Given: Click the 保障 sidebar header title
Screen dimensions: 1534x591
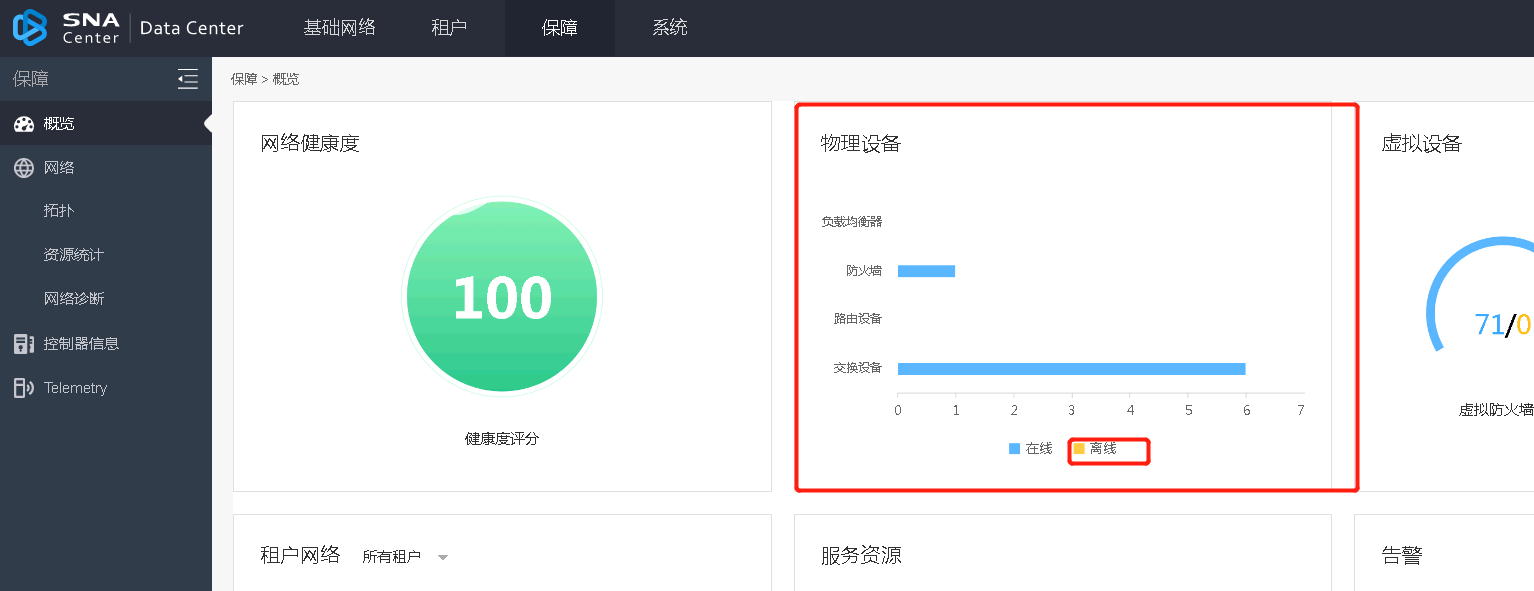Looking at the screenshot, I should click(31, 79).
